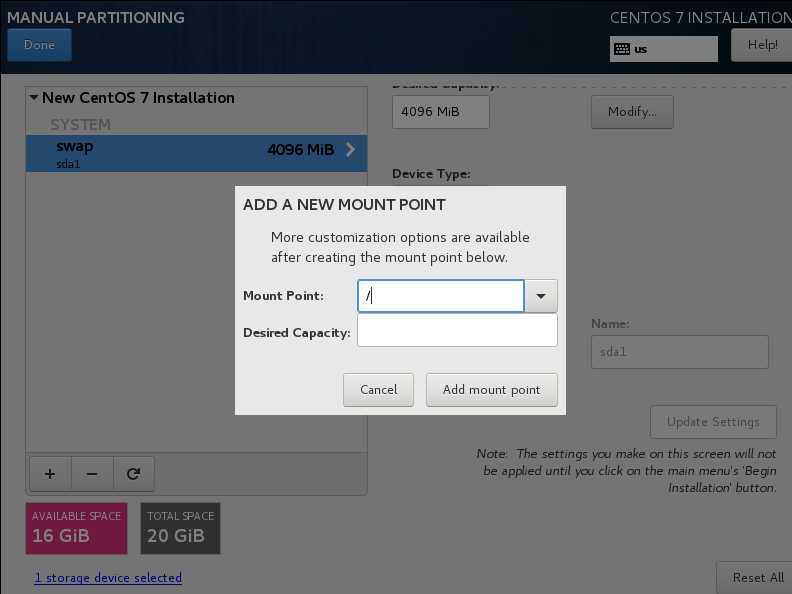
Task: Click the Modify... button
Action: click(632, 112)
